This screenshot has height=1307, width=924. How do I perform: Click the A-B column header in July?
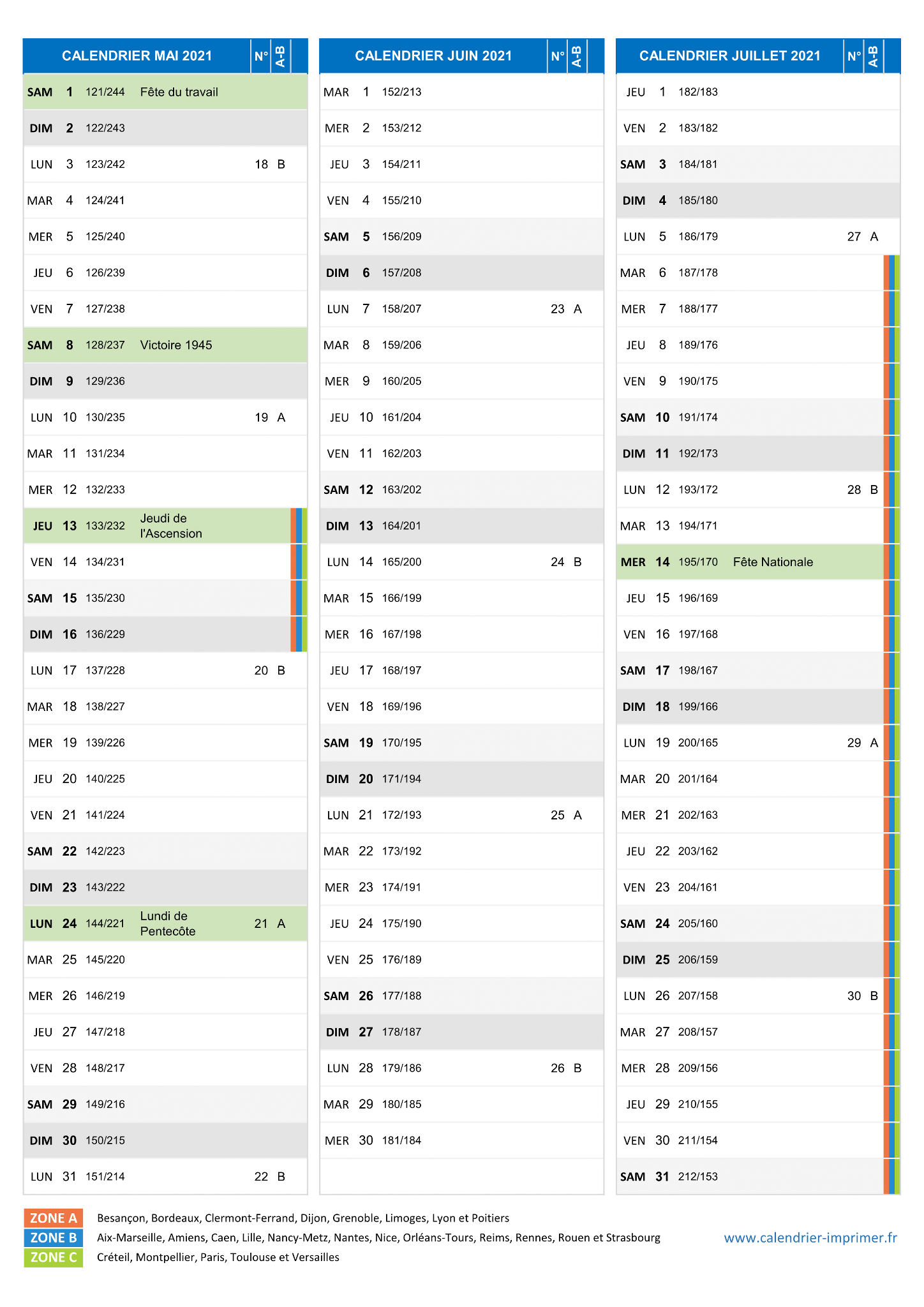pyautogui.click(x=874, y=56)
